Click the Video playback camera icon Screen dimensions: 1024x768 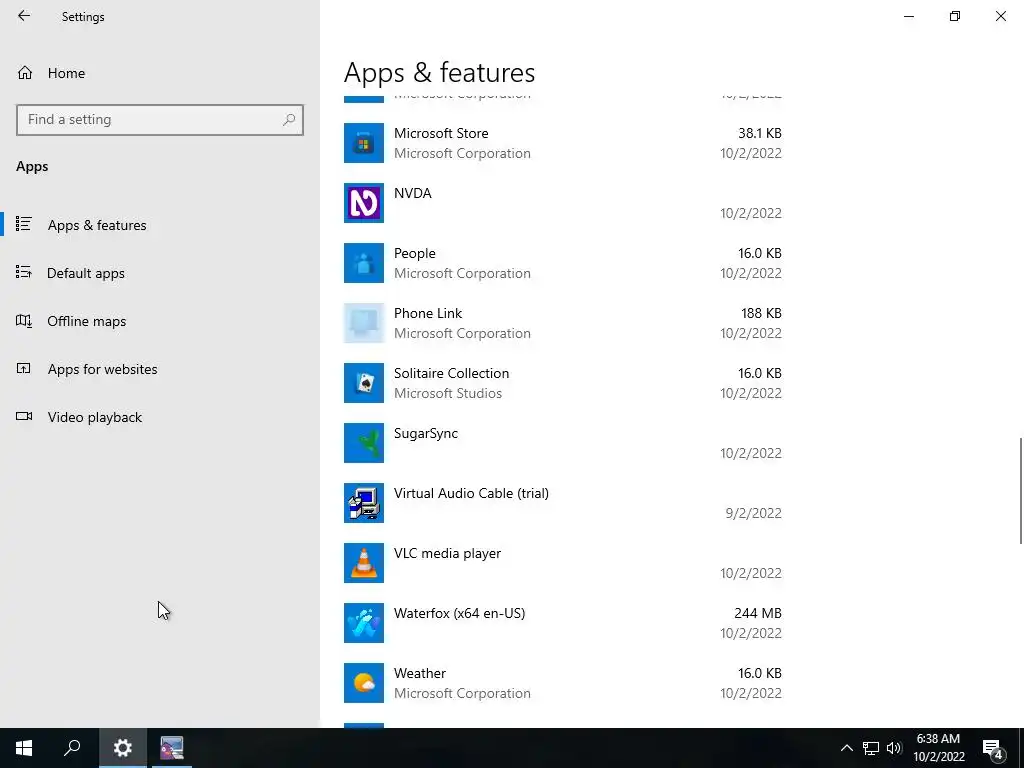24,416
